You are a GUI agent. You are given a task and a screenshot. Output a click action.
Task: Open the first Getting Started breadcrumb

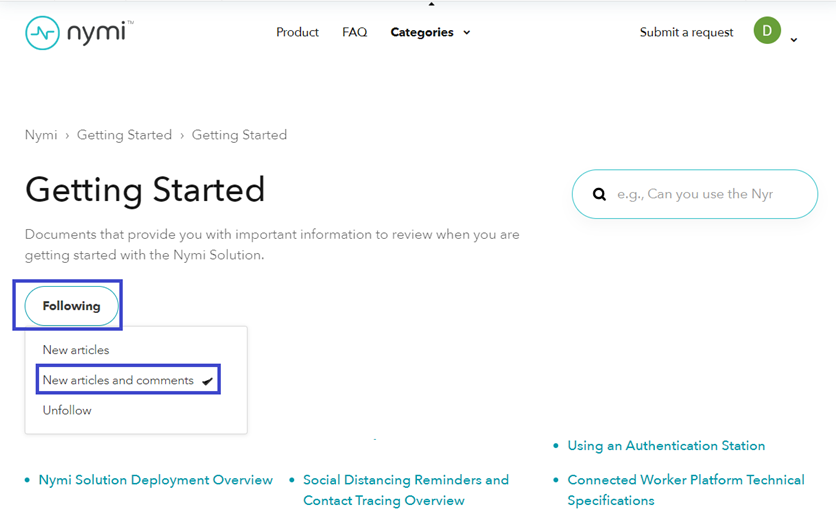click(124, 135)
